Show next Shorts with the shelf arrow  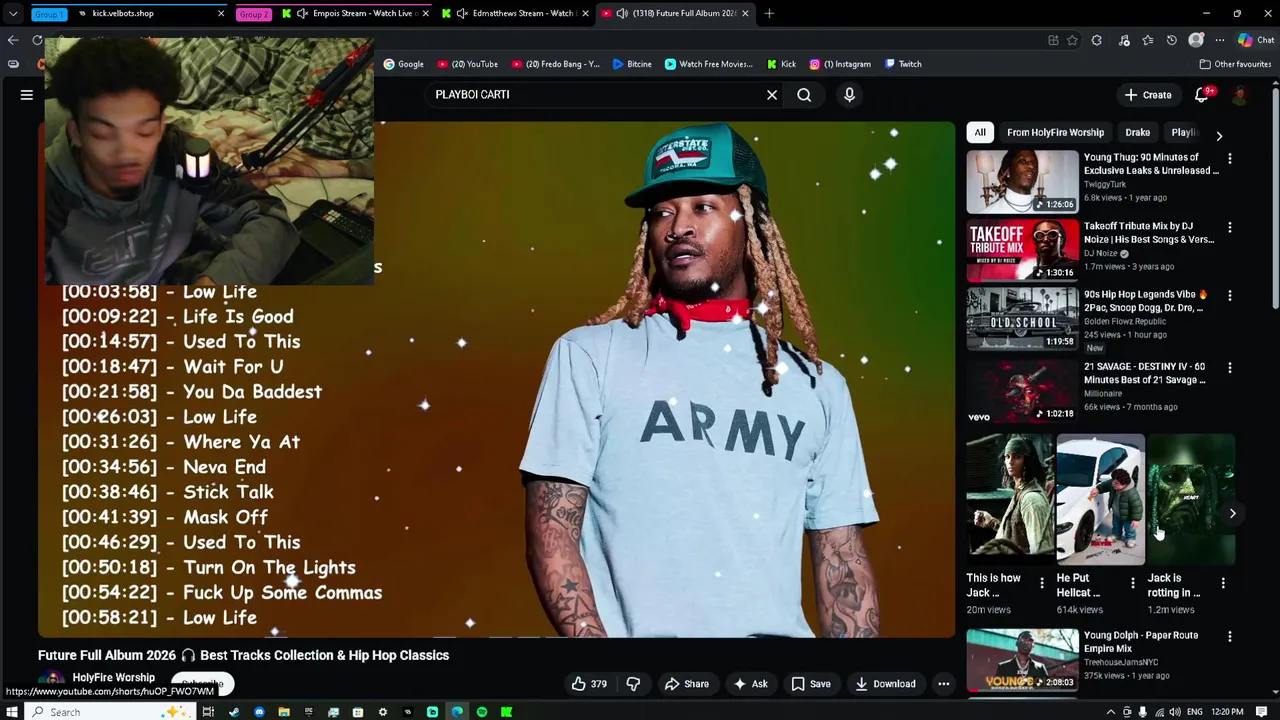pyautogui.click(x=1232, y=513)
